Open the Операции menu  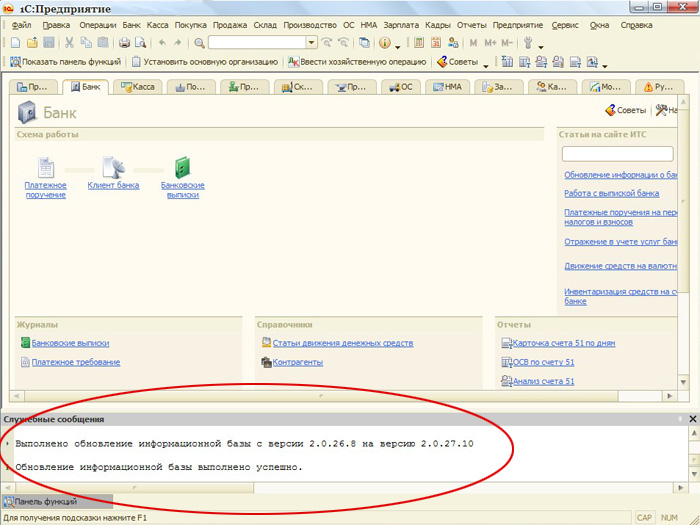pyautogui.click(x=97, y=25)
